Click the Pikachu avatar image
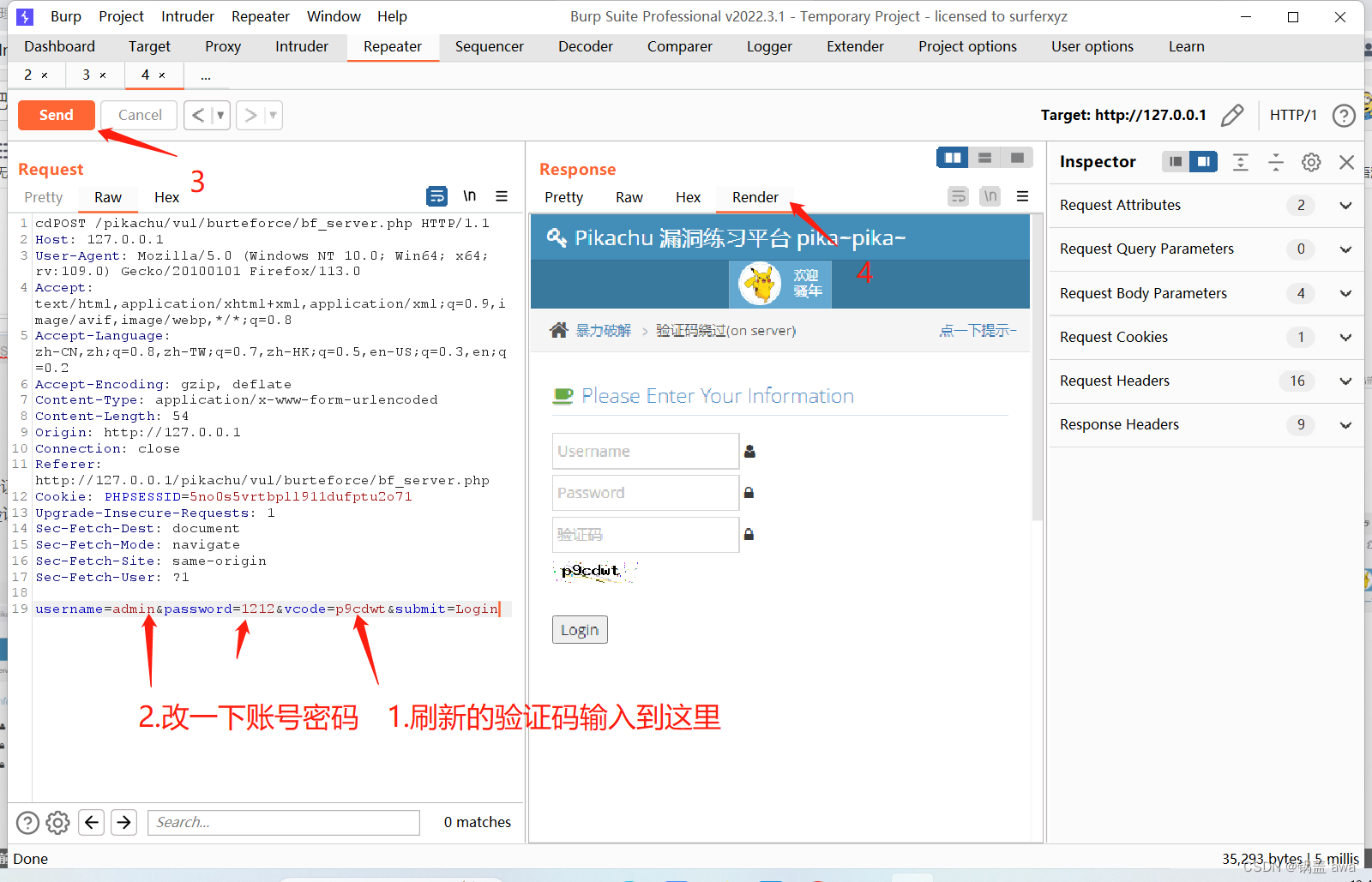 pos(760,284)
